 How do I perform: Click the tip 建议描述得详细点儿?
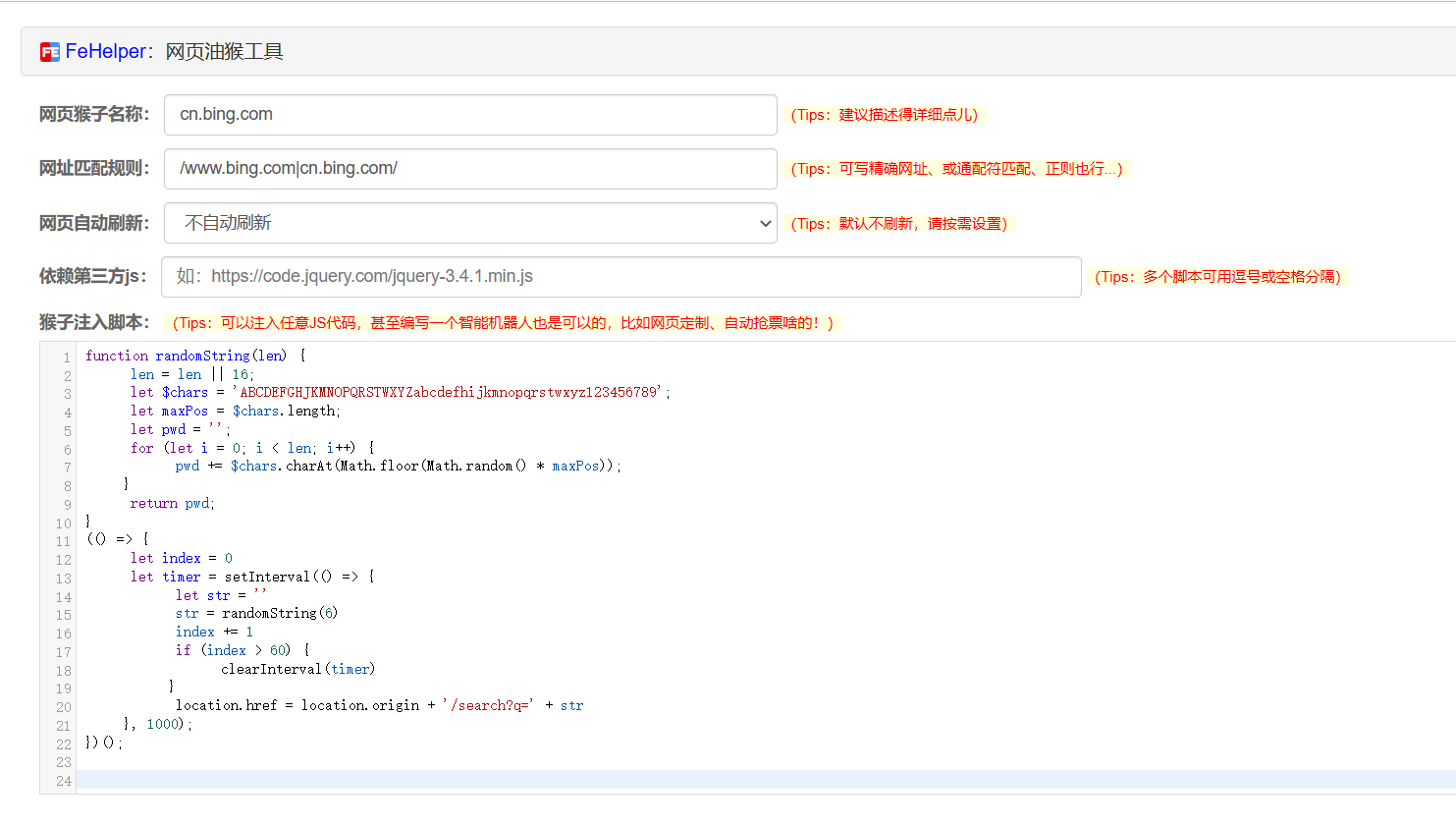coord(885,115)
